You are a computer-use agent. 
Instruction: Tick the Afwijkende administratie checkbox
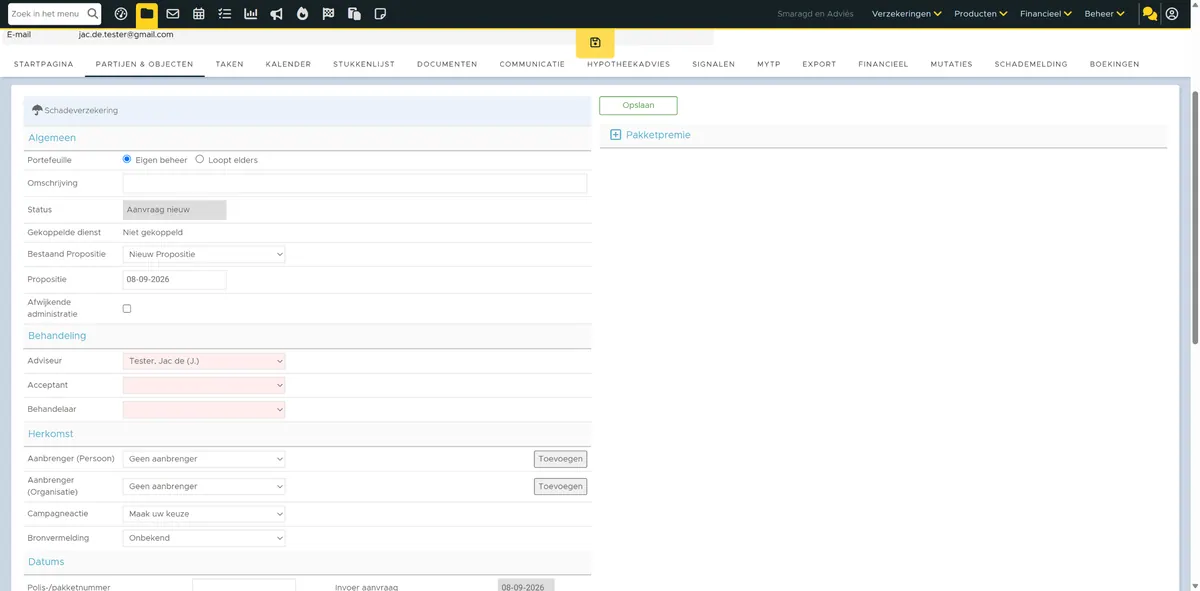pyautogui.click(x=127, y=308)
